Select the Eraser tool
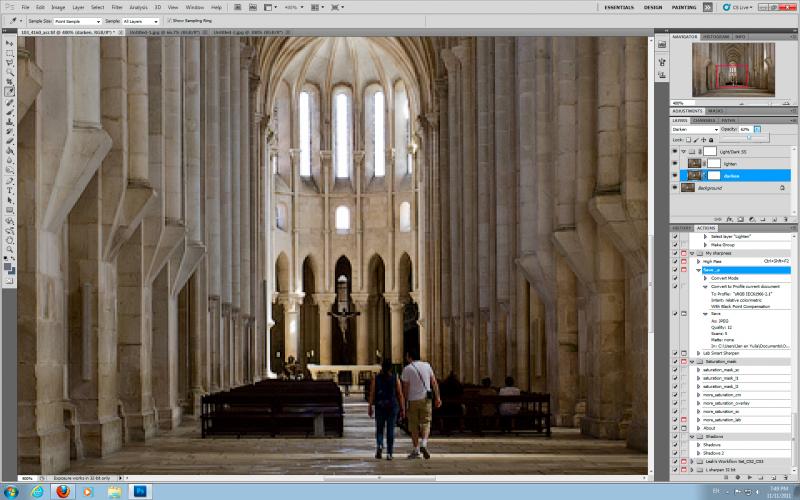 [x=9, y=142]
